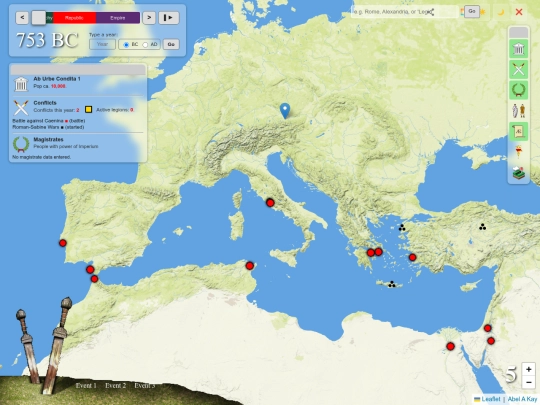This screenshot has width=540, height=405.
Task: Close the app with red X
Action: [x=519, y=12]
